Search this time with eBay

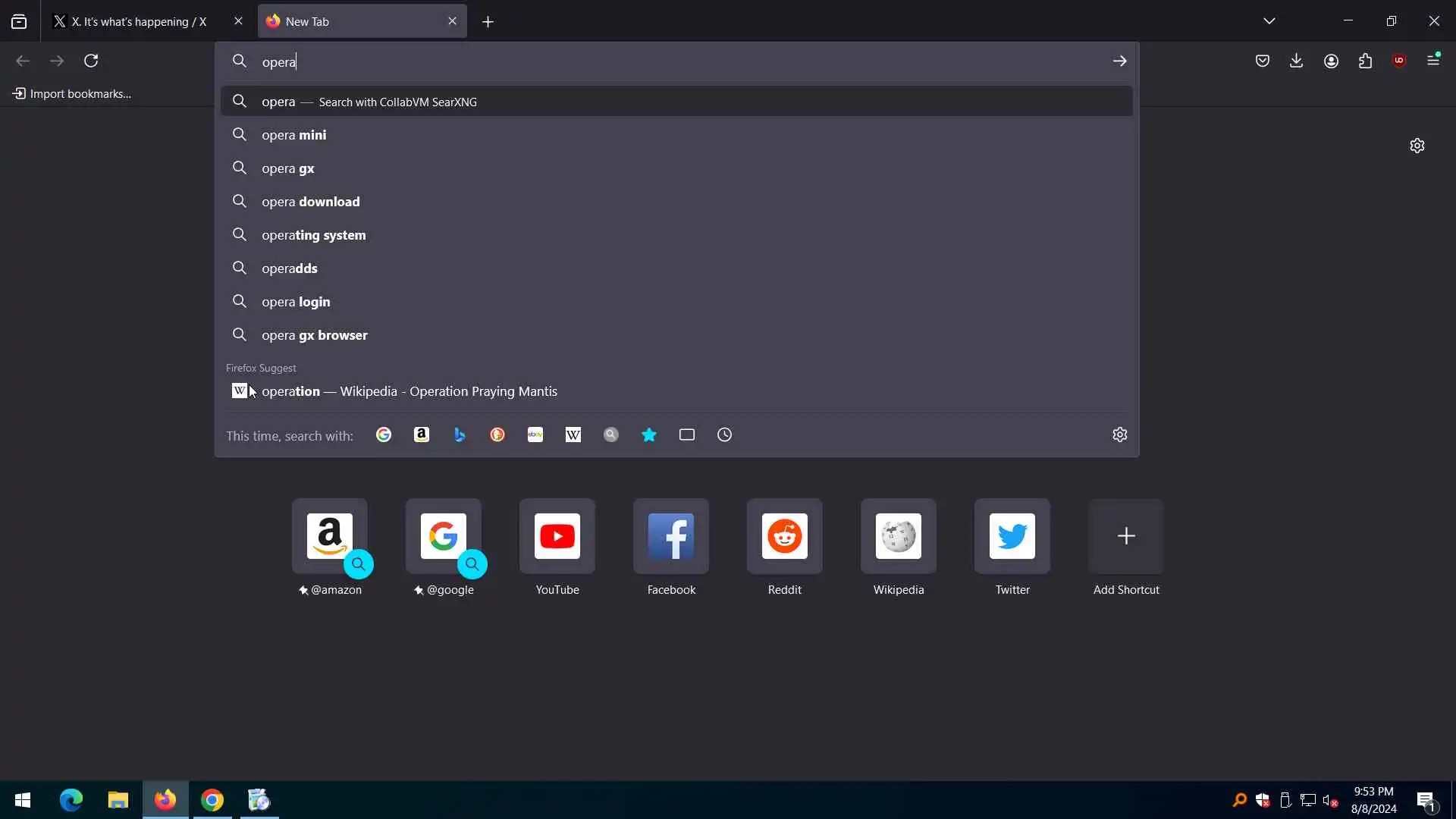pyautogui.click(x=535, y=435)
